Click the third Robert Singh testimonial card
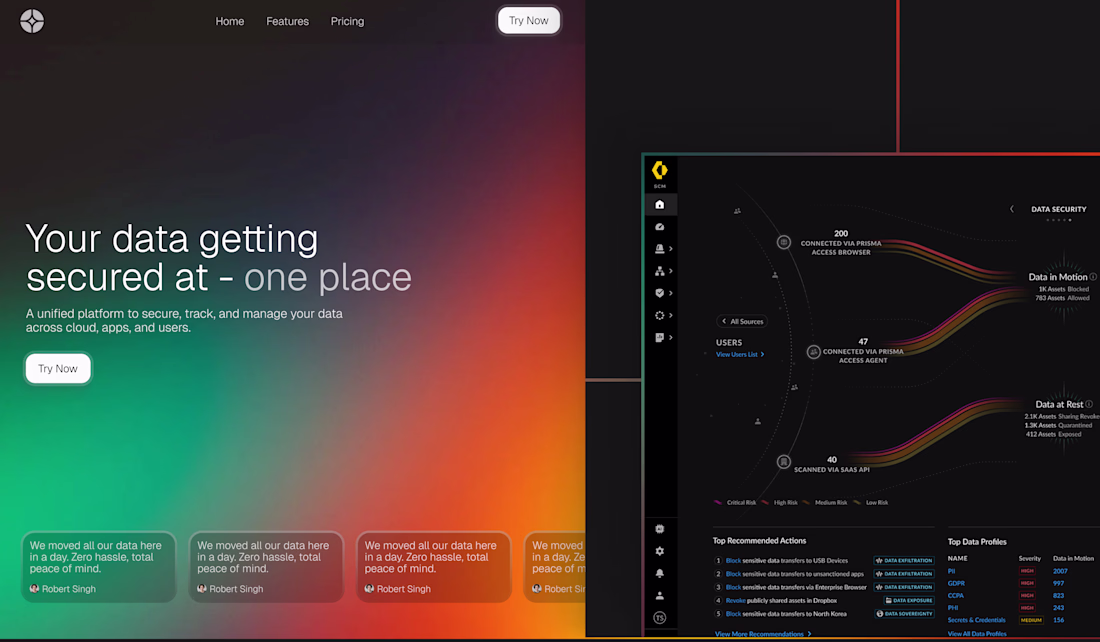This screenshot has width=1100, height=642. pyautogui.click(x=434, y=567)
